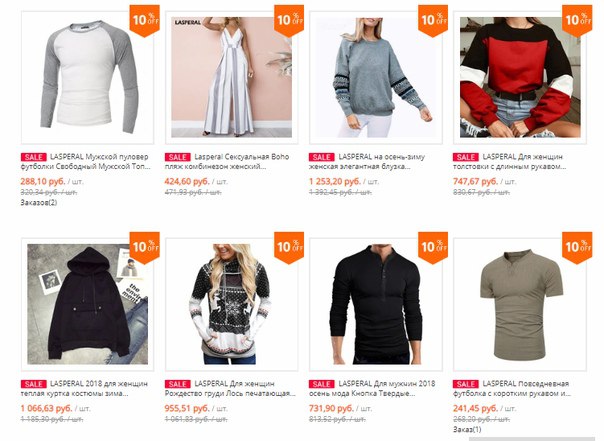The width and height of the screenshot is (604, 441).
Task: Open the black men's henley shirt image
Action: pyautogui.click(x=376, y=304)
